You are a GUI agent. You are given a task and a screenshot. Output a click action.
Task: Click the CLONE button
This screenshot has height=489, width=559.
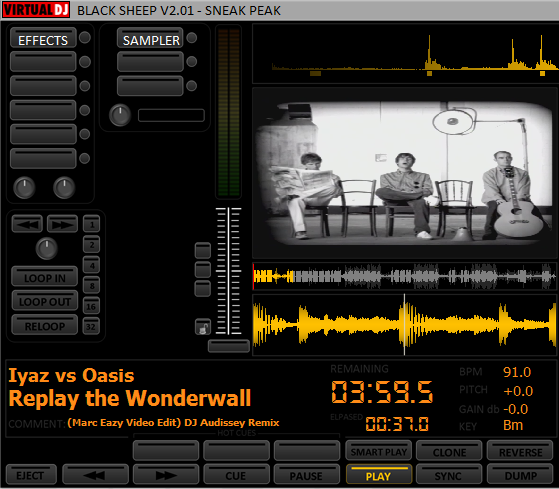click(x=449, y=450)
